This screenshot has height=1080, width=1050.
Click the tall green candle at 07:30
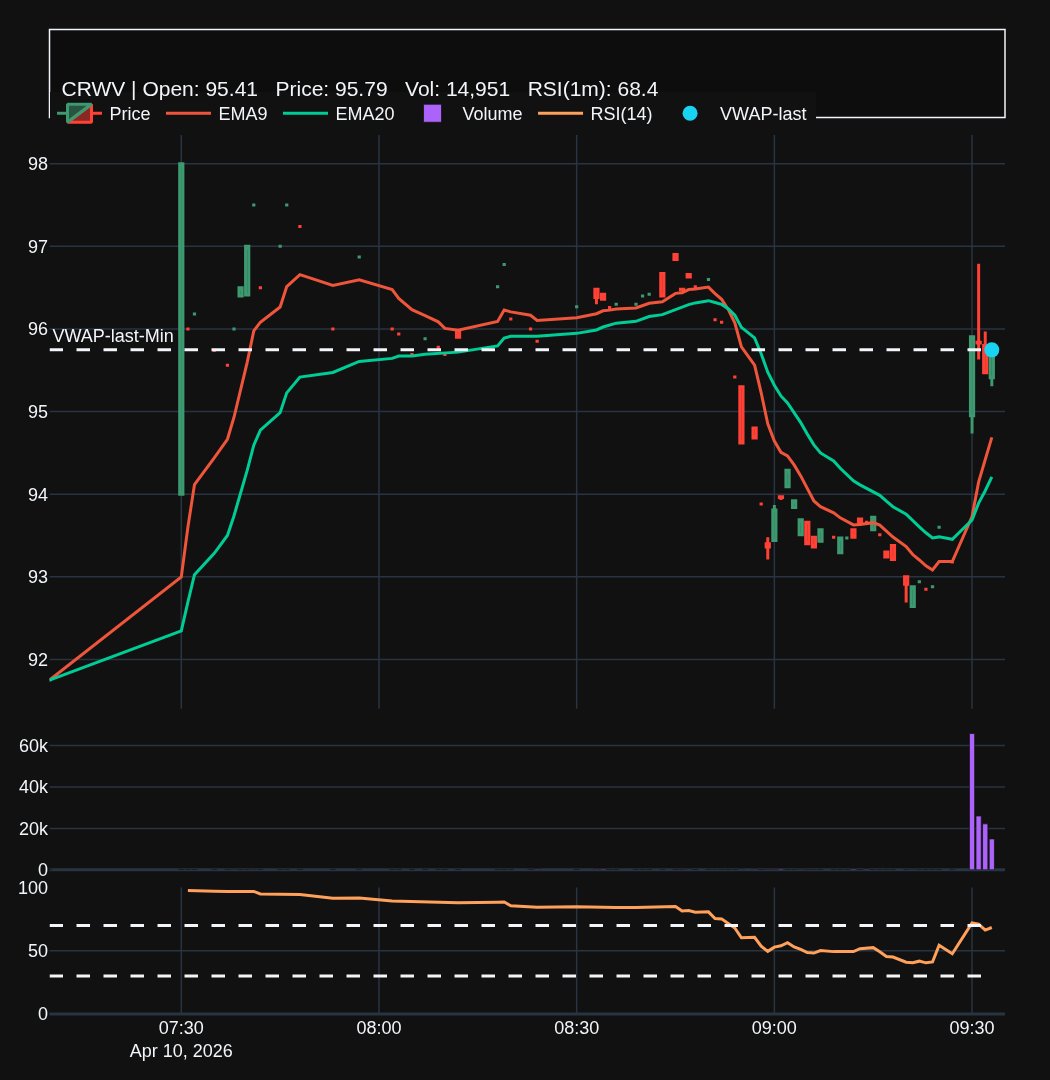181,329
